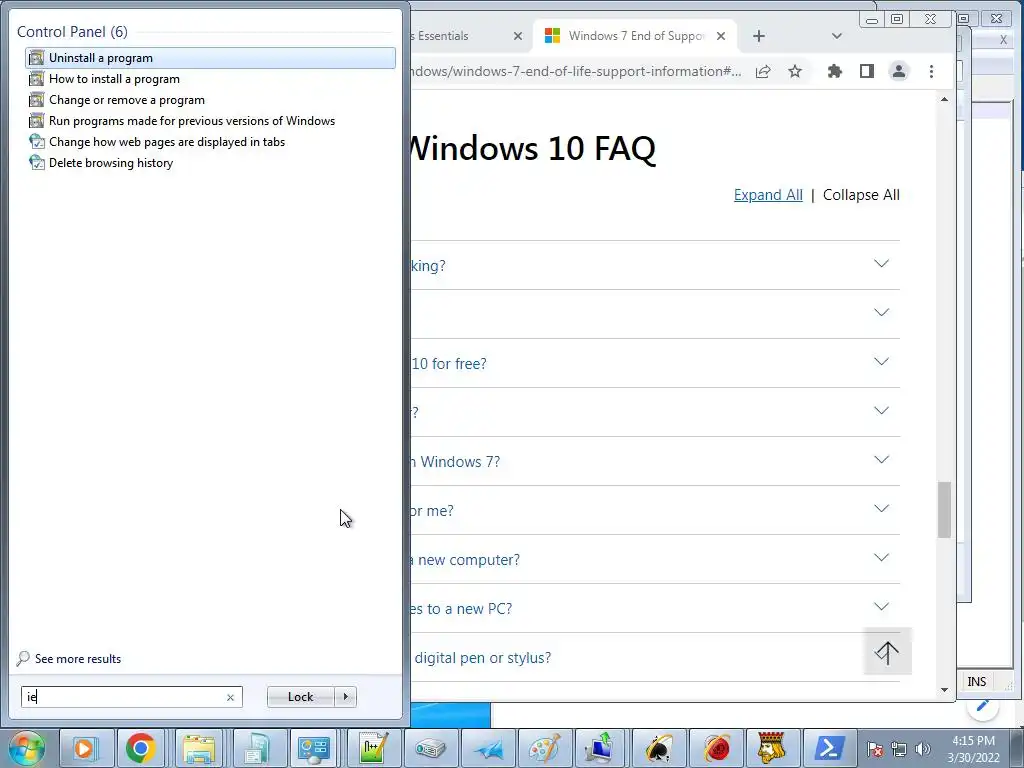Bookmark this page with the star icon
This screenshot has height=768, width=1024.
(x=795, y=71)
